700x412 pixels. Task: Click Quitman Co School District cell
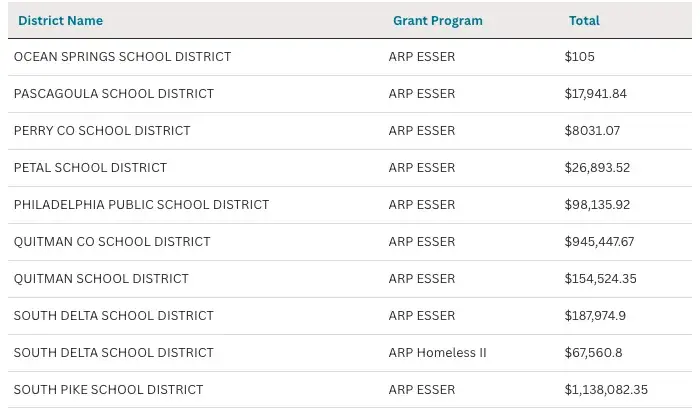(x=112, y=242)
